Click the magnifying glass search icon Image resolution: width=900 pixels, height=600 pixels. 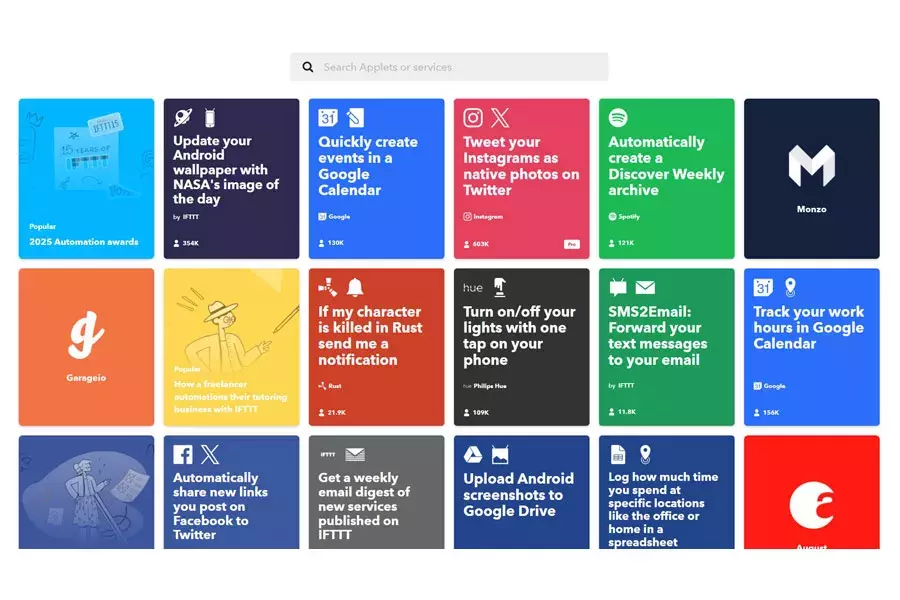point(308,67)
